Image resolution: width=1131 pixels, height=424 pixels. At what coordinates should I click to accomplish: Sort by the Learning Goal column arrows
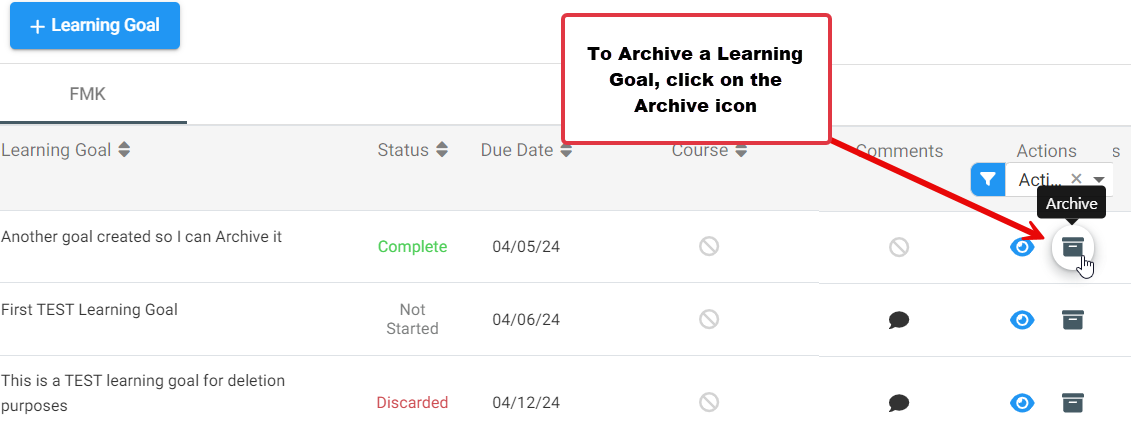pos(124,150)
